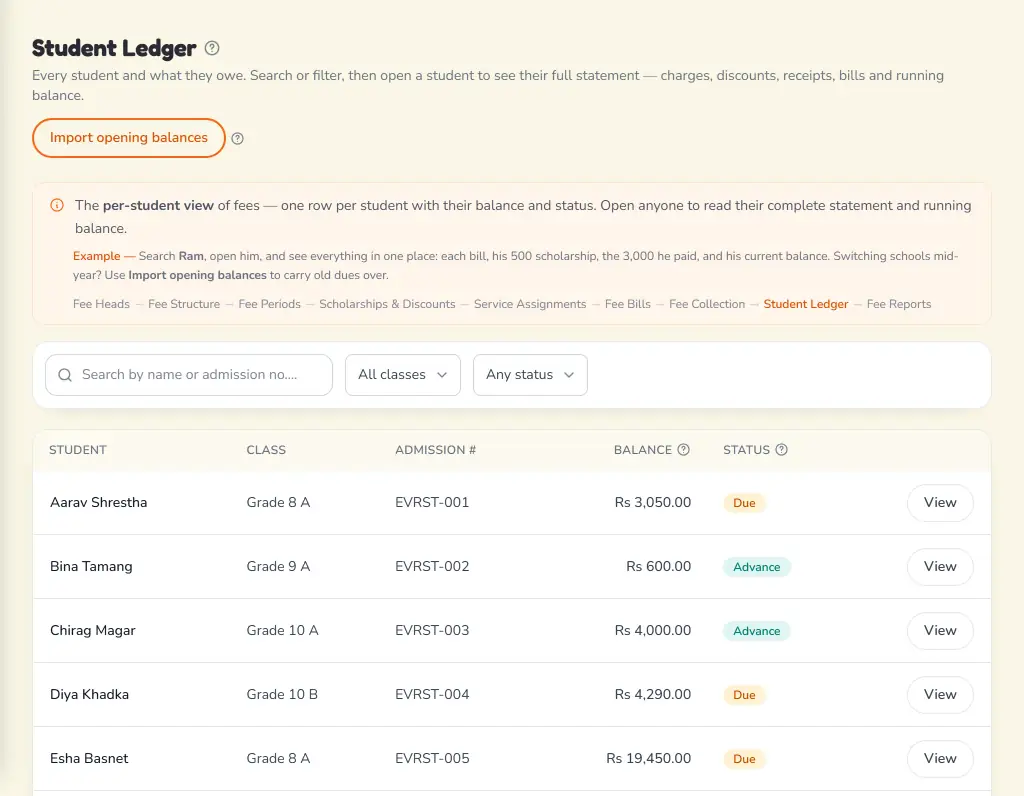Click help icon next to Student Ledger title
Viewport: 1024px width, 796px height.
(212, 48)
